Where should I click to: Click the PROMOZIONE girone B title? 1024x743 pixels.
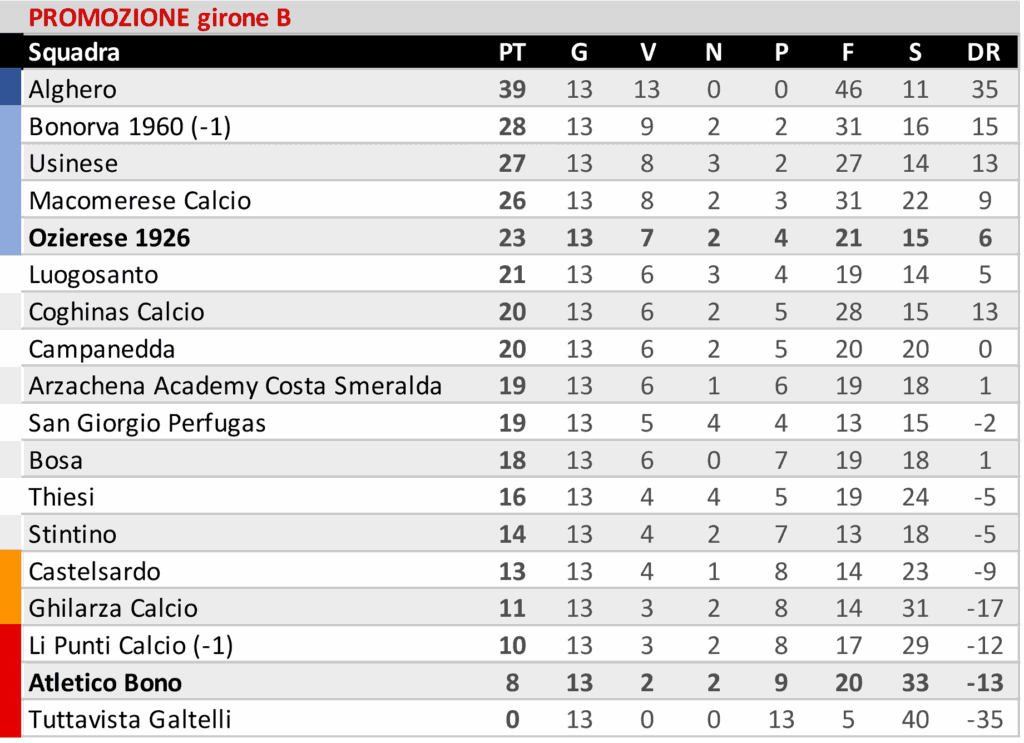click(160, 18)
